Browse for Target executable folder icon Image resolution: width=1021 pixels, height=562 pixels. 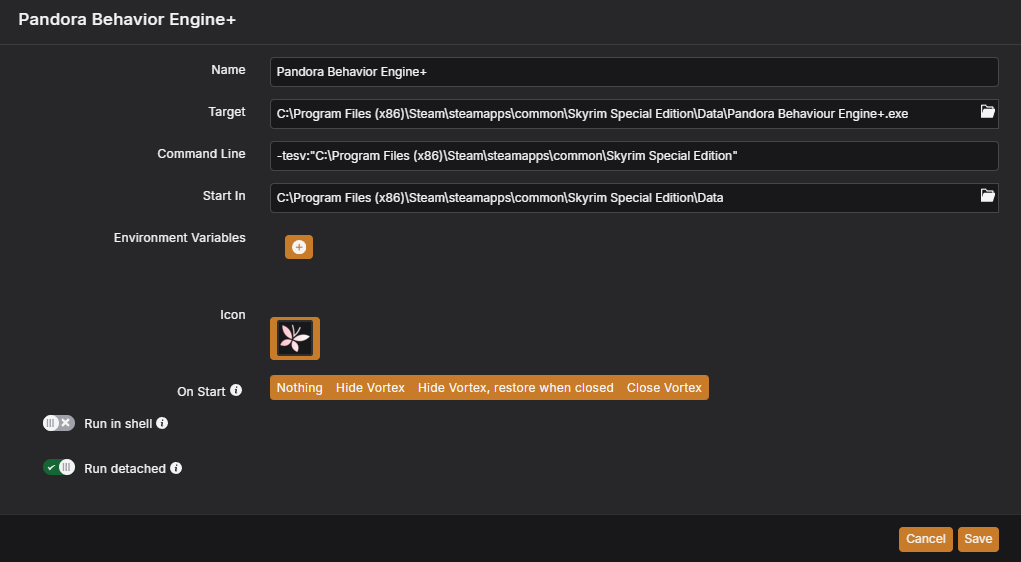point(987,111)
